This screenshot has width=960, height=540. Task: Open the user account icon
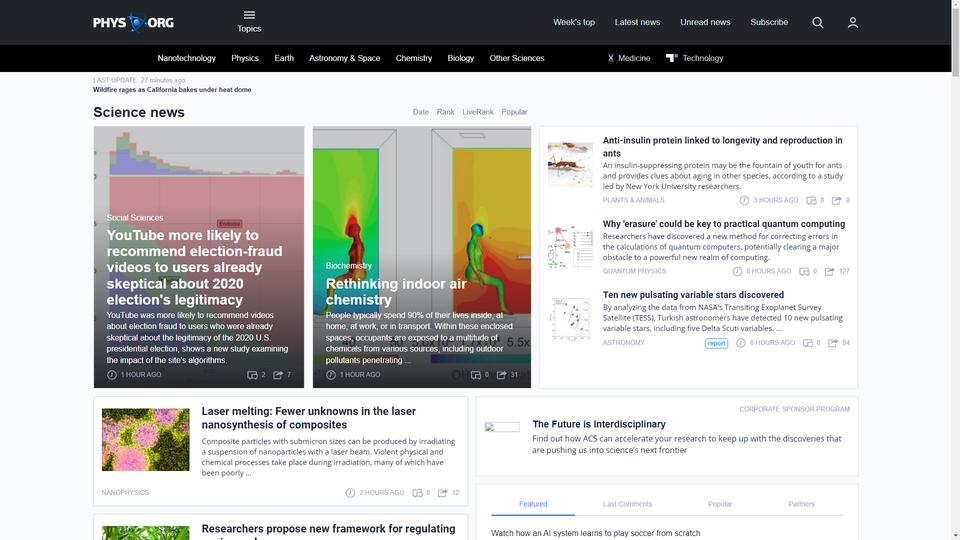[852, 23]
